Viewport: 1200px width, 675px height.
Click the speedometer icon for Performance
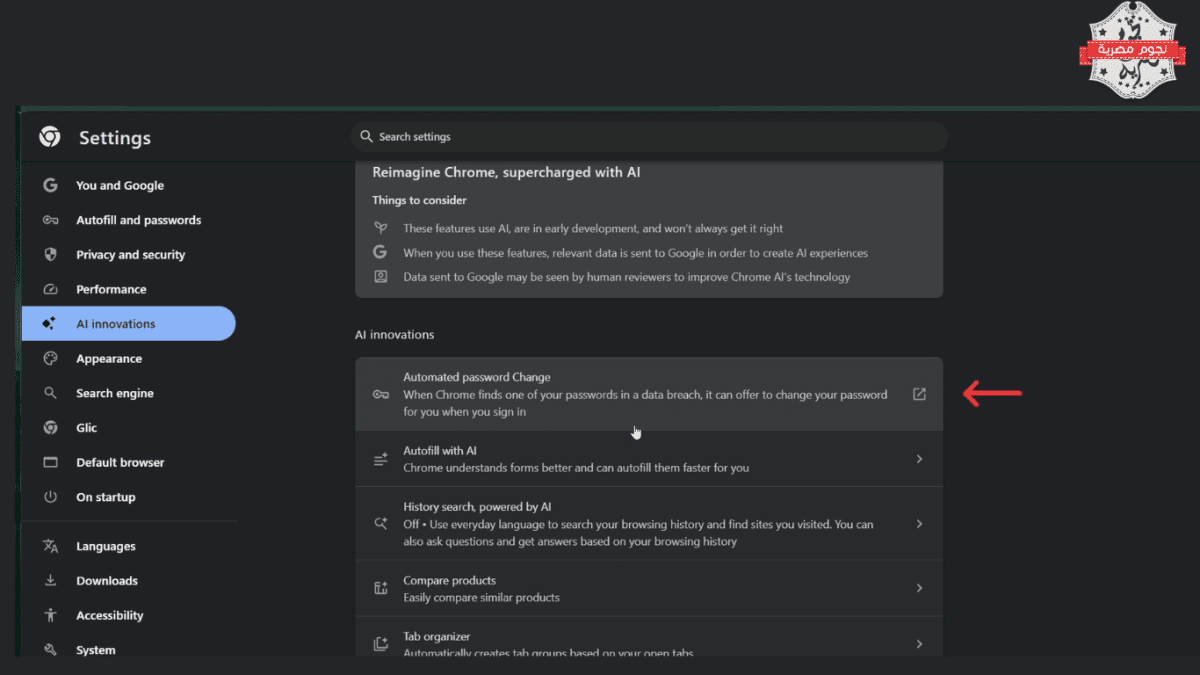50,289
